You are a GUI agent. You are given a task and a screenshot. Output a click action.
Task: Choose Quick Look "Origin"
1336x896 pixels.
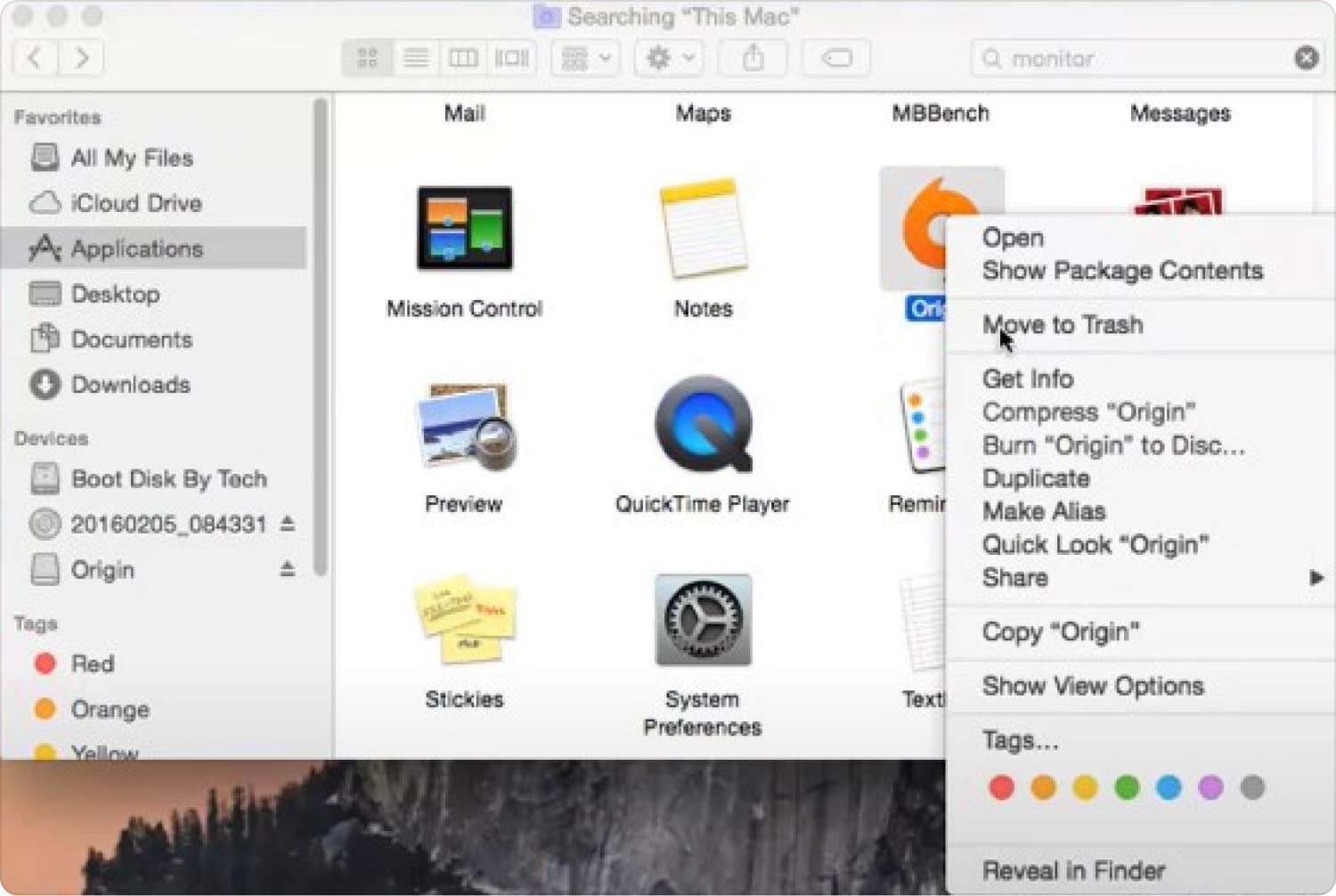(1096, 545)
